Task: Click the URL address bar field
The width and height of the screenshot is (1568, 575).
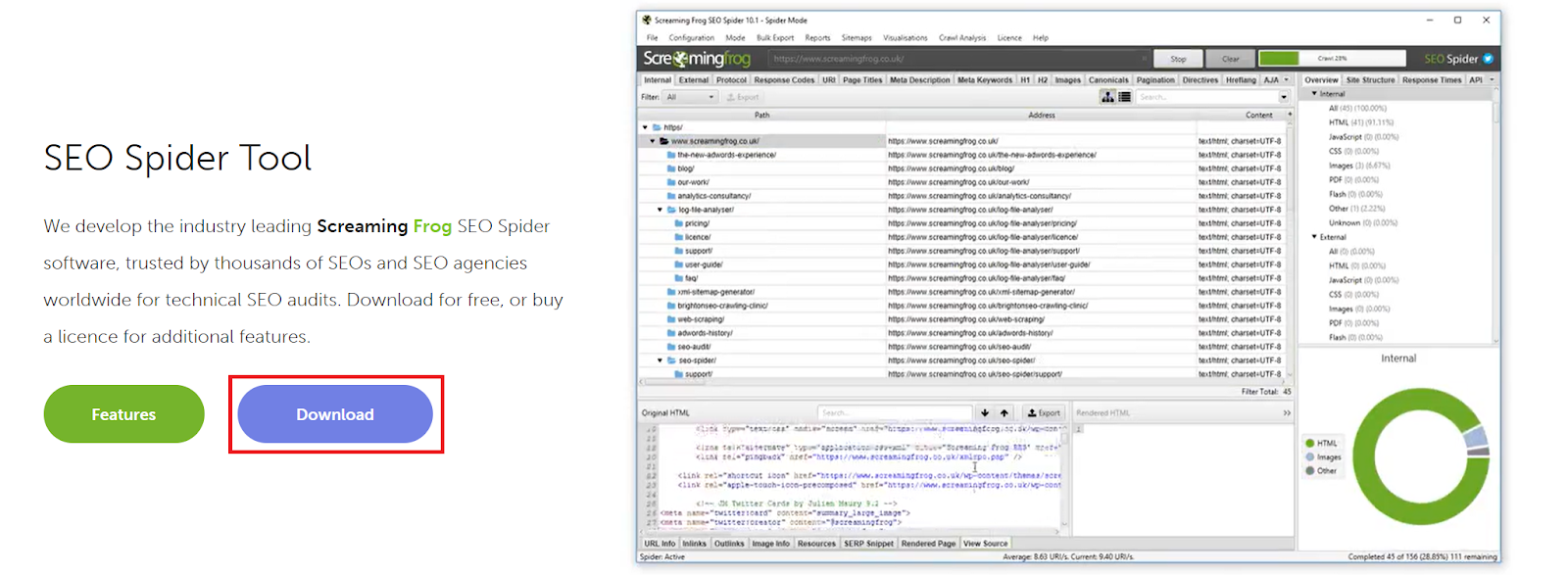Action: (957, 59)
